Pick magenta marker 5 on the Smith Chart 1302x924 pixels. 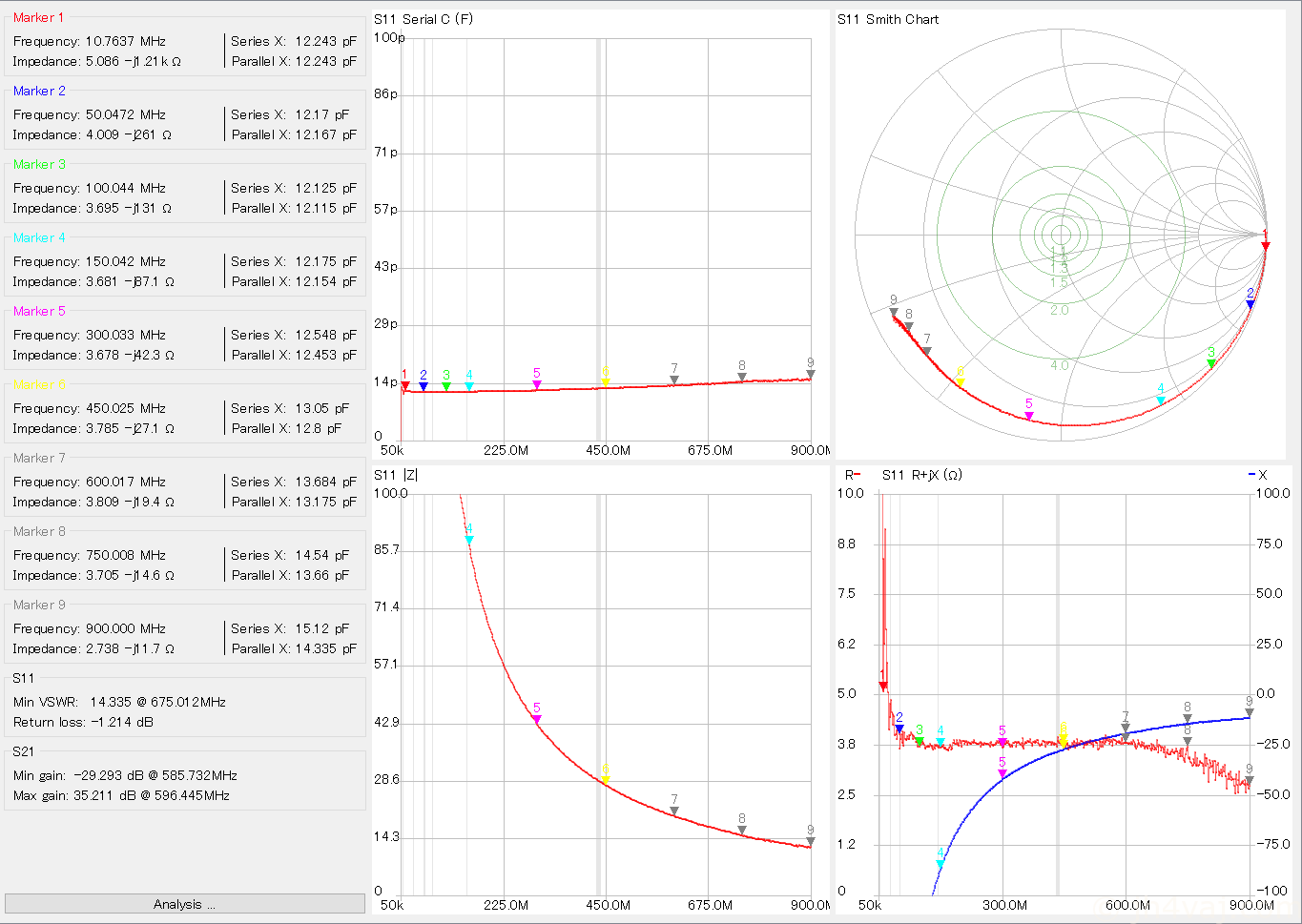(x=1029, y=416)
